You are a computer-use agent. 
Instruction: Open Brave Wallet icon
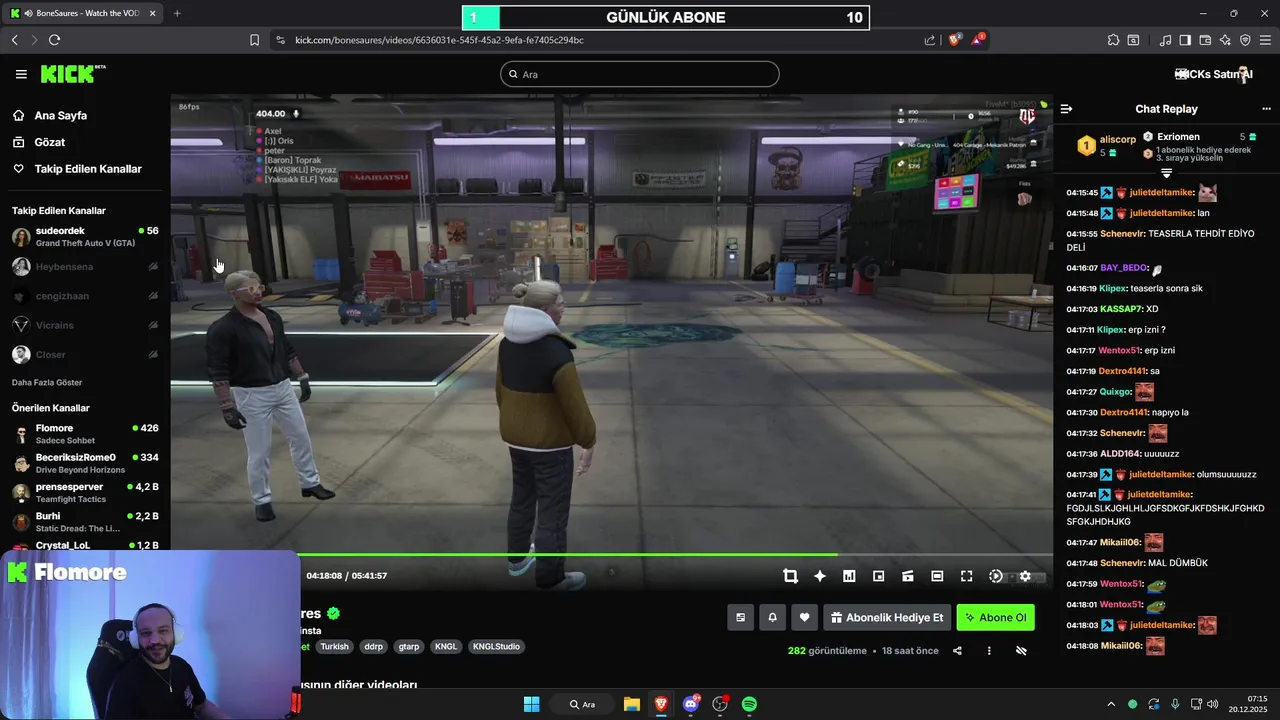coord(1205,40)
